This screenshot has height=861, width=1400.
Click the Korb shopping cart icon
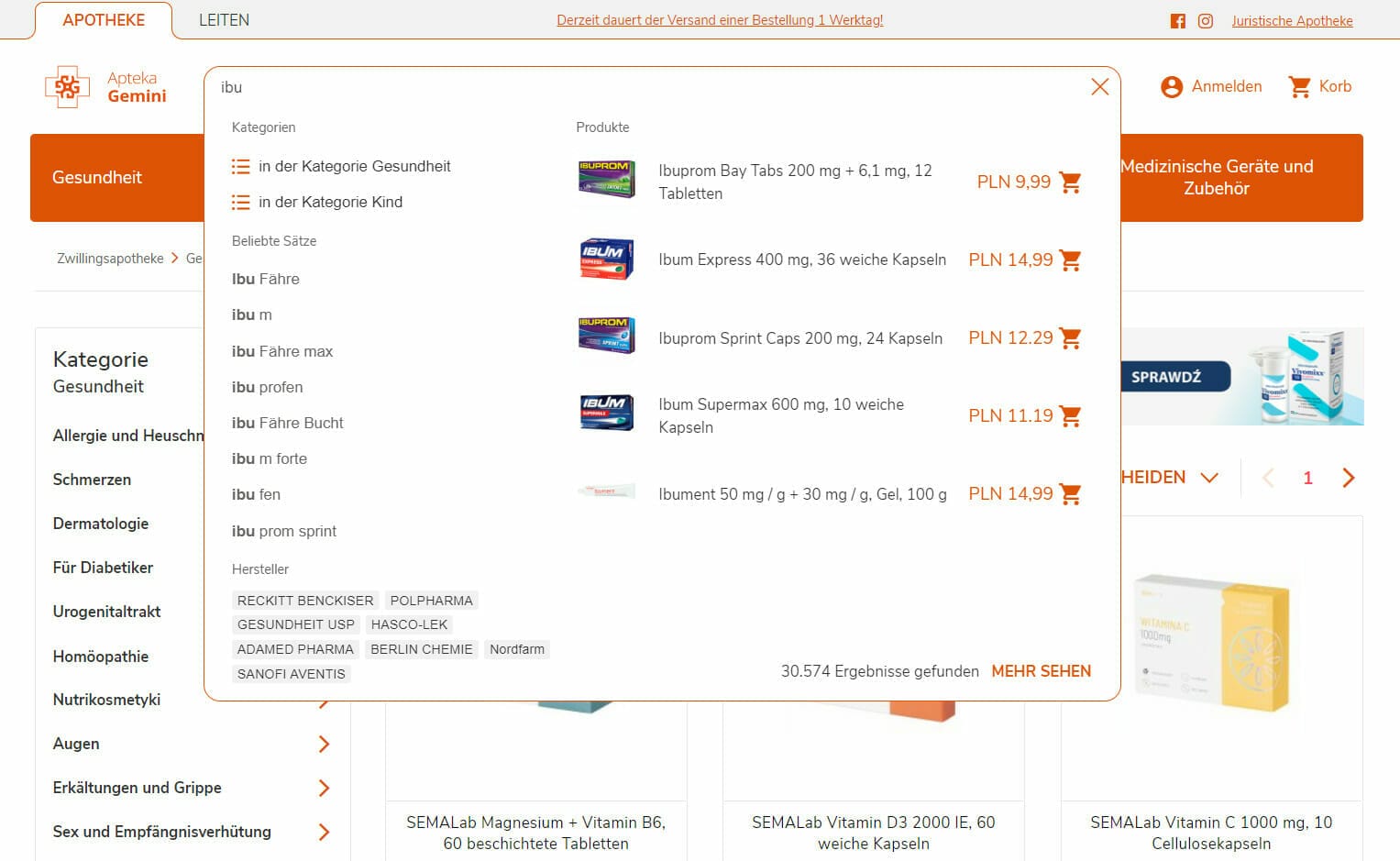pyautogui.click(x=1299, y=87)
